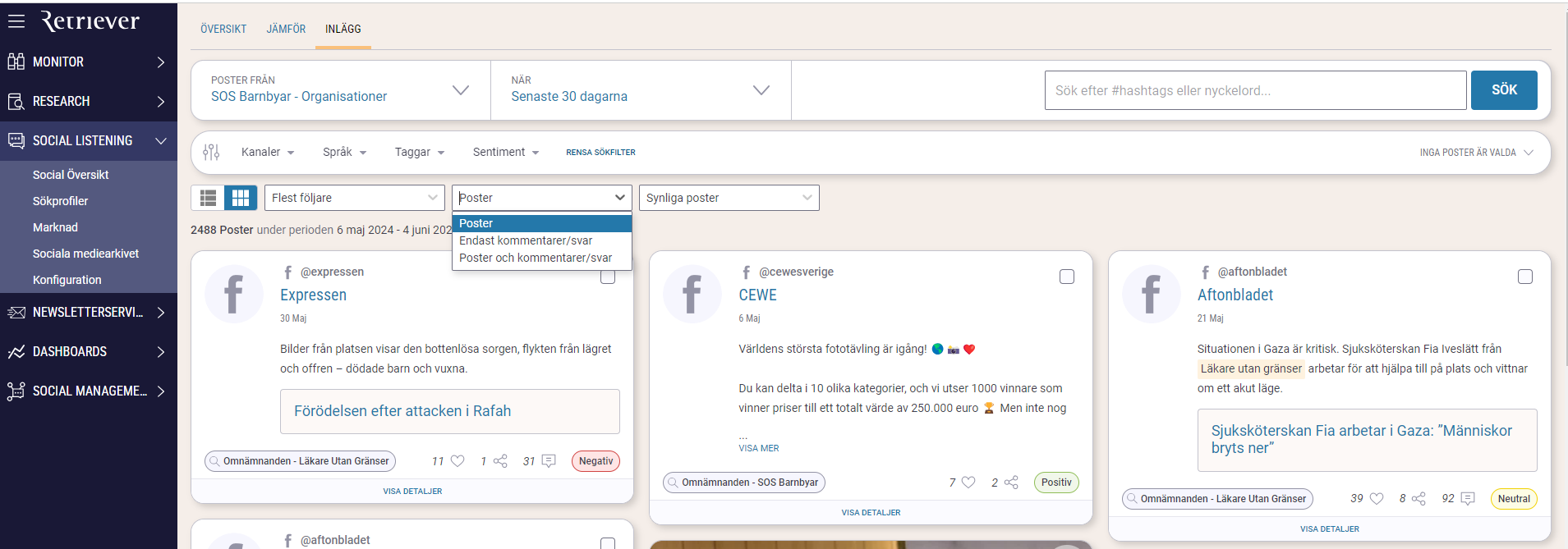
Task: Select the CEWE post checkbox
Action: (x=1067, y=277)
